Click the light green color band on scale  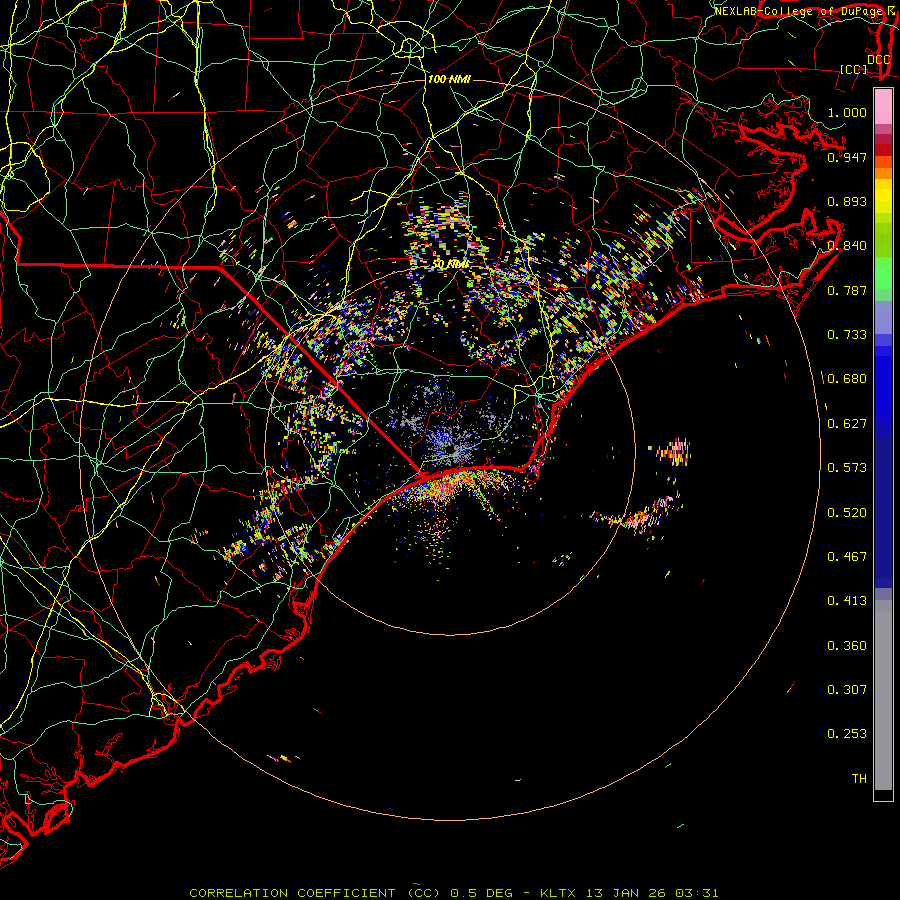pyautogui.click(x=883, y=273)
